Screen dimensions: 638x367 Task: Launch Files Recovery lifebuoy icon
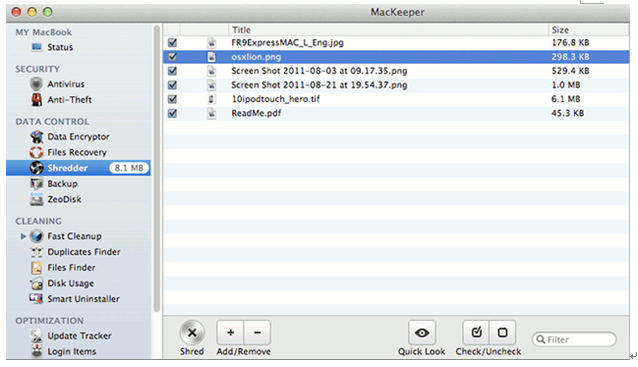coord(36,152)
